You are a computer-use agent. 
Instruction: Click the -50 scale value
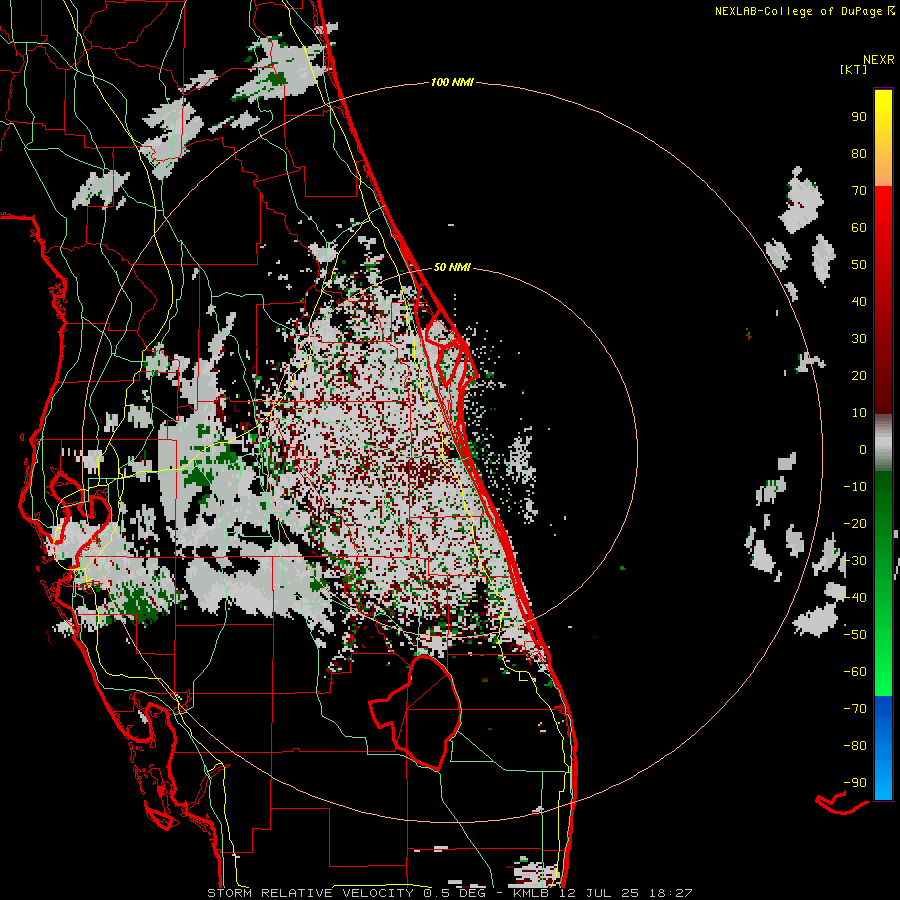click(x=855, y=635)
